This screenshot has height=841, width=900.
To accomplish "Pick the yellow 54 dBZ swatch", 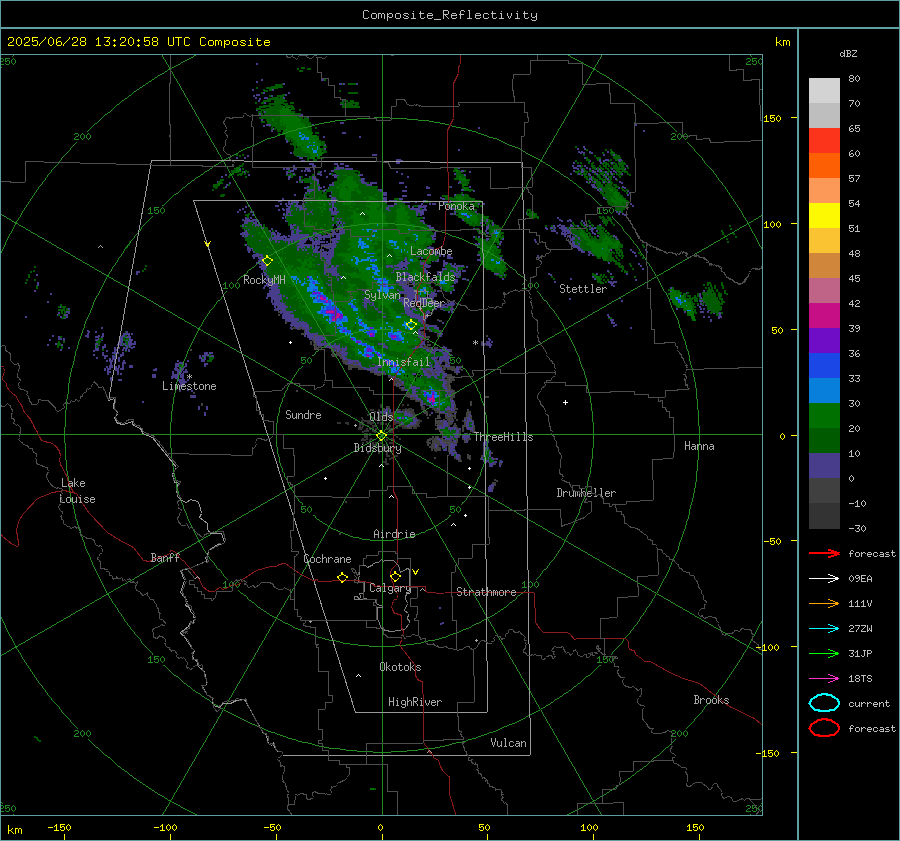I will (824, 215).
